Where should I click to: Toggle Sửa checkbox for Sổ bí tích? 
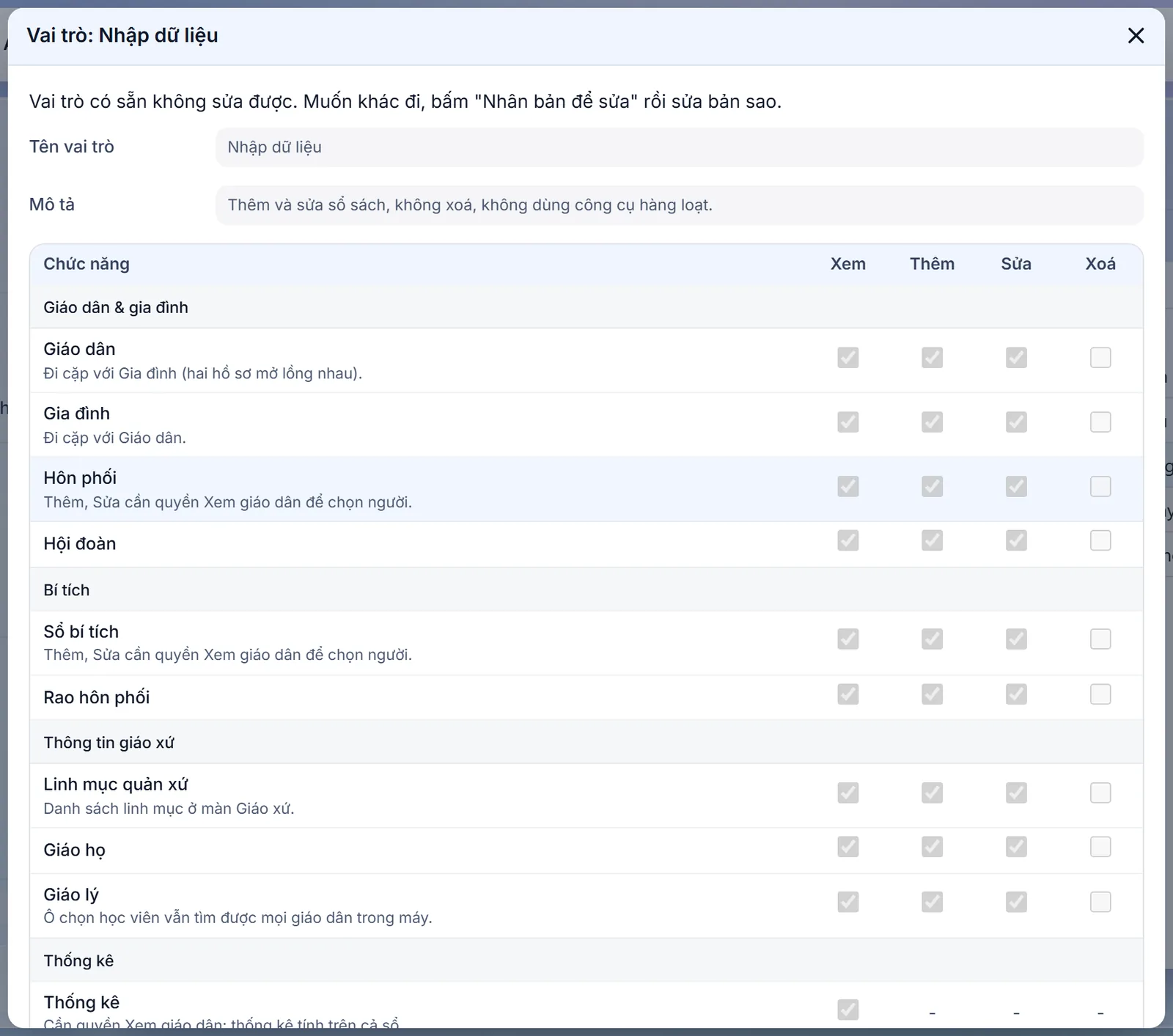(x=1016, y=639)
